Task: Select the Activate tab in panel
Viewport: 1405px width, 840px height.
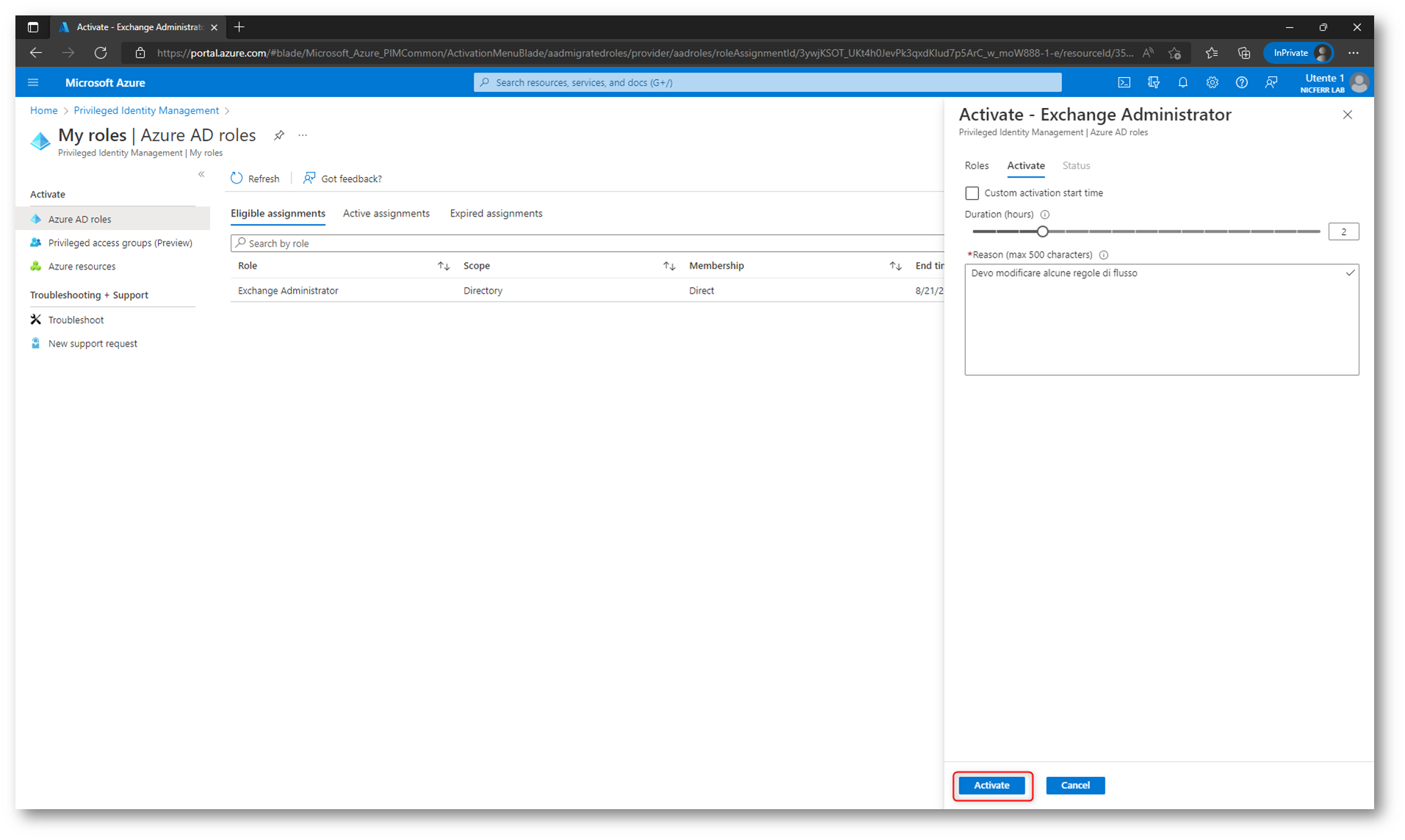Action: point(1025,165)
